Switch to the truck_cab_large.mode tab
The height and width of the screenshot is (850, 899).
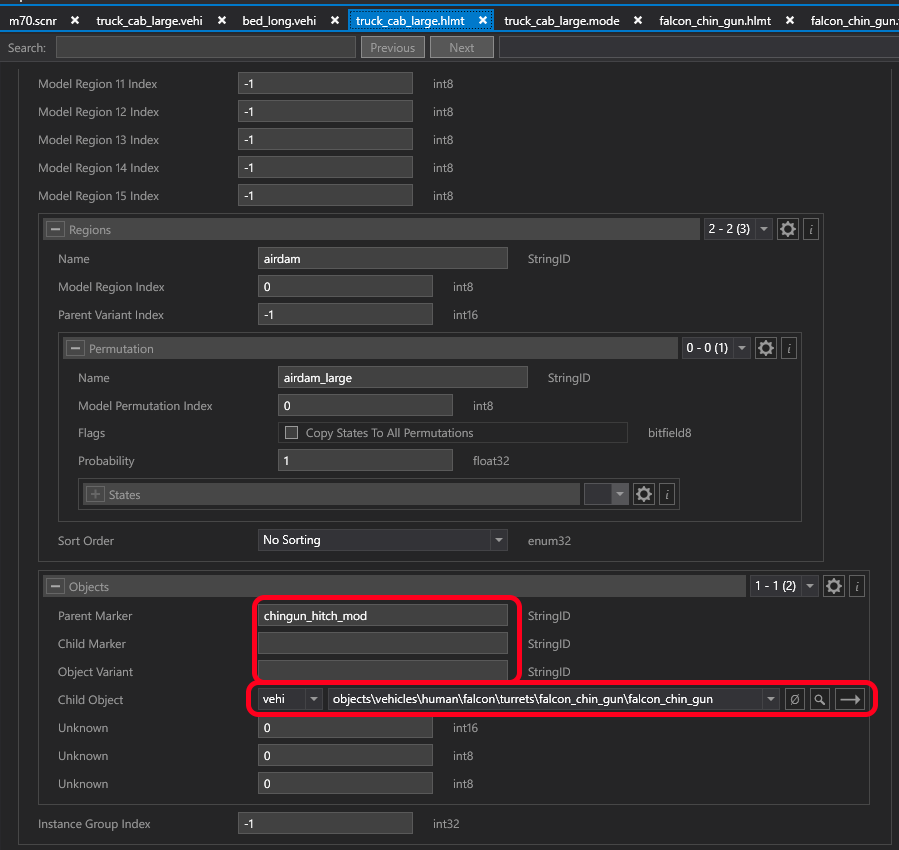pyautogui.click(x=561, y=20)
